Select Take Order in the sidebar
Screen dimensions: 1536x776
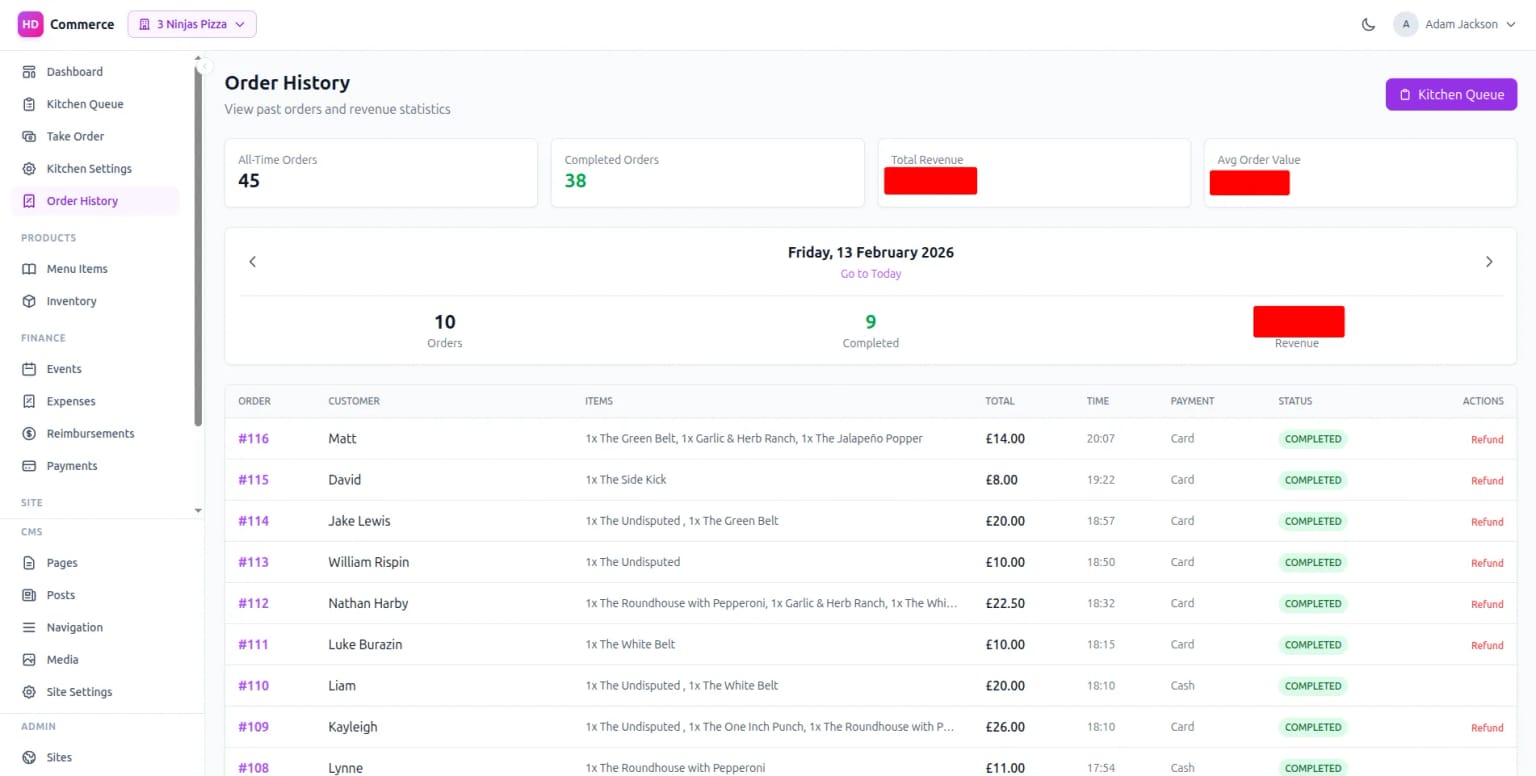pos(75,137)
